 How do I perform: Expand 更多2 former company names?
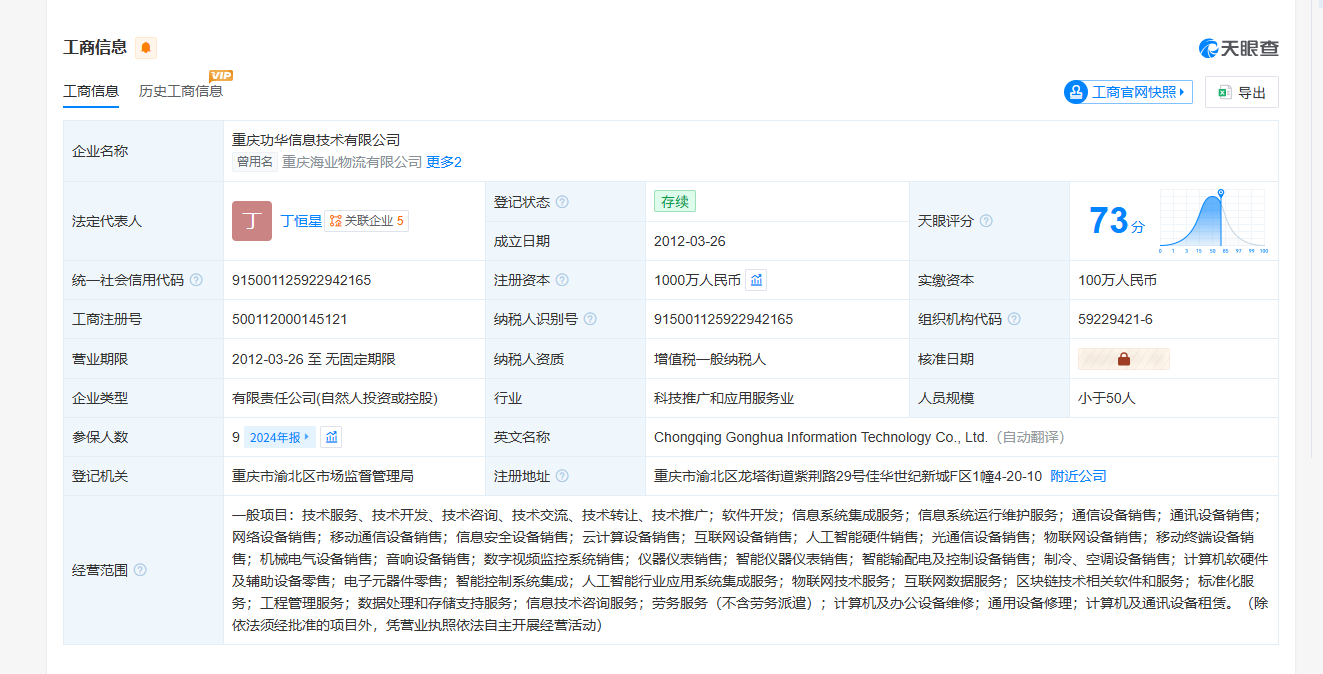pos(444,162)
